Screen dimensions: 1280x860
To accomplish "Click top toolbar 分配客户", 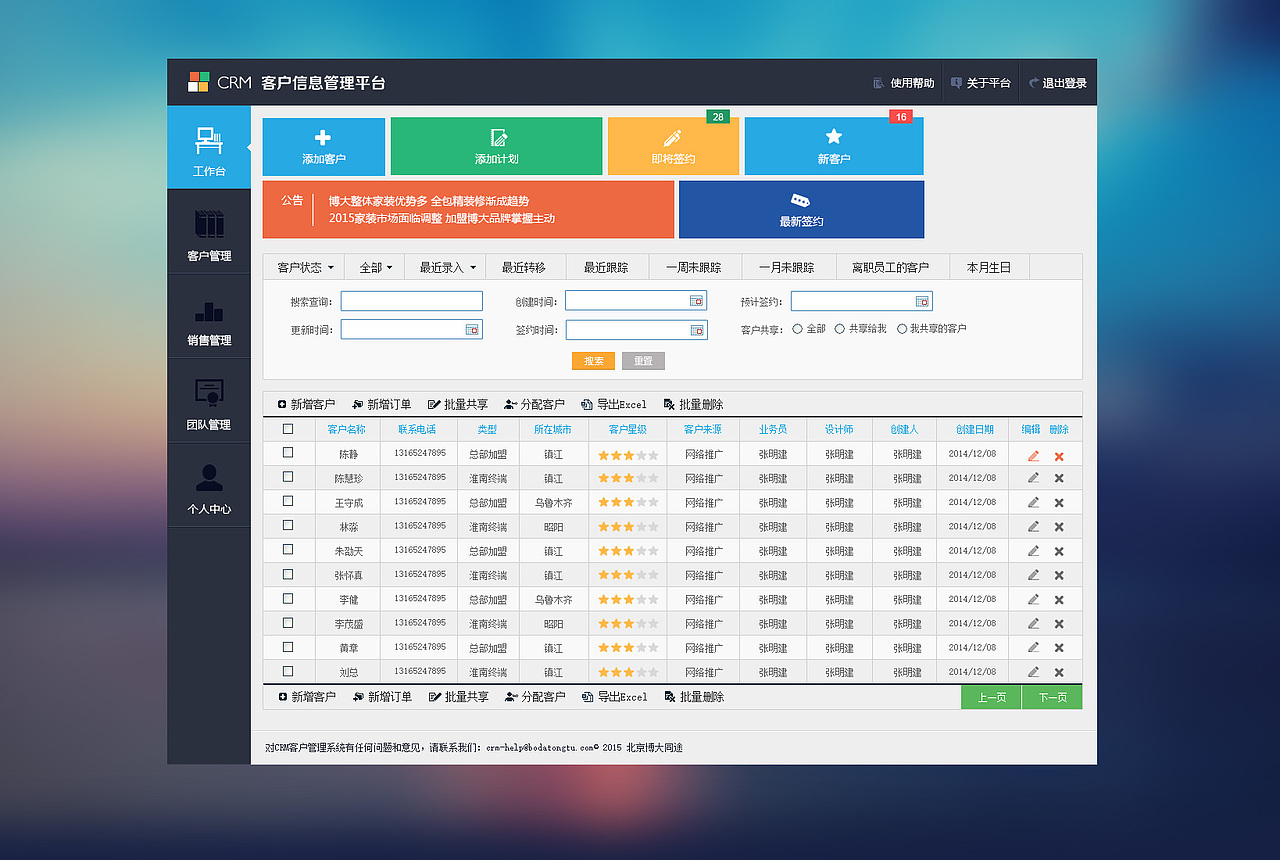I will point(534,405).
